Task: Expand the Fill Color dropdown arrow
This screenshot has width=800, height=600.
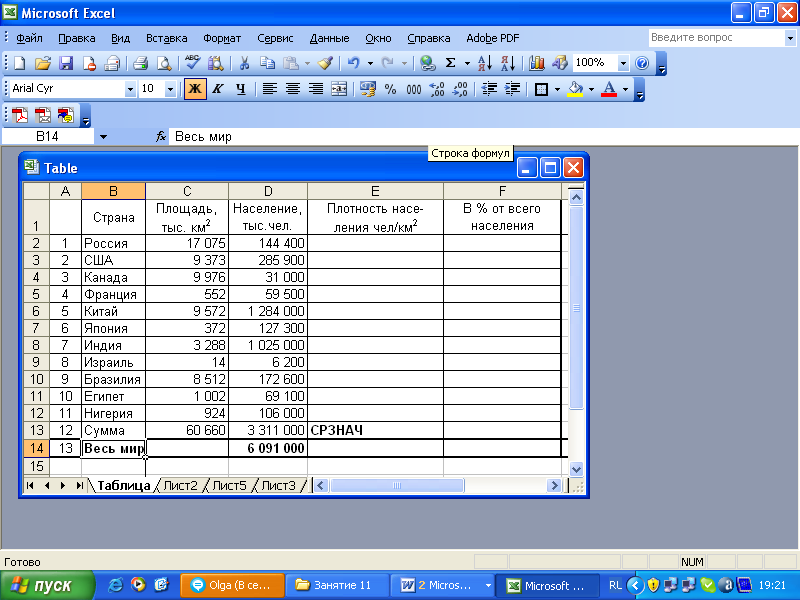Action: 591,89
